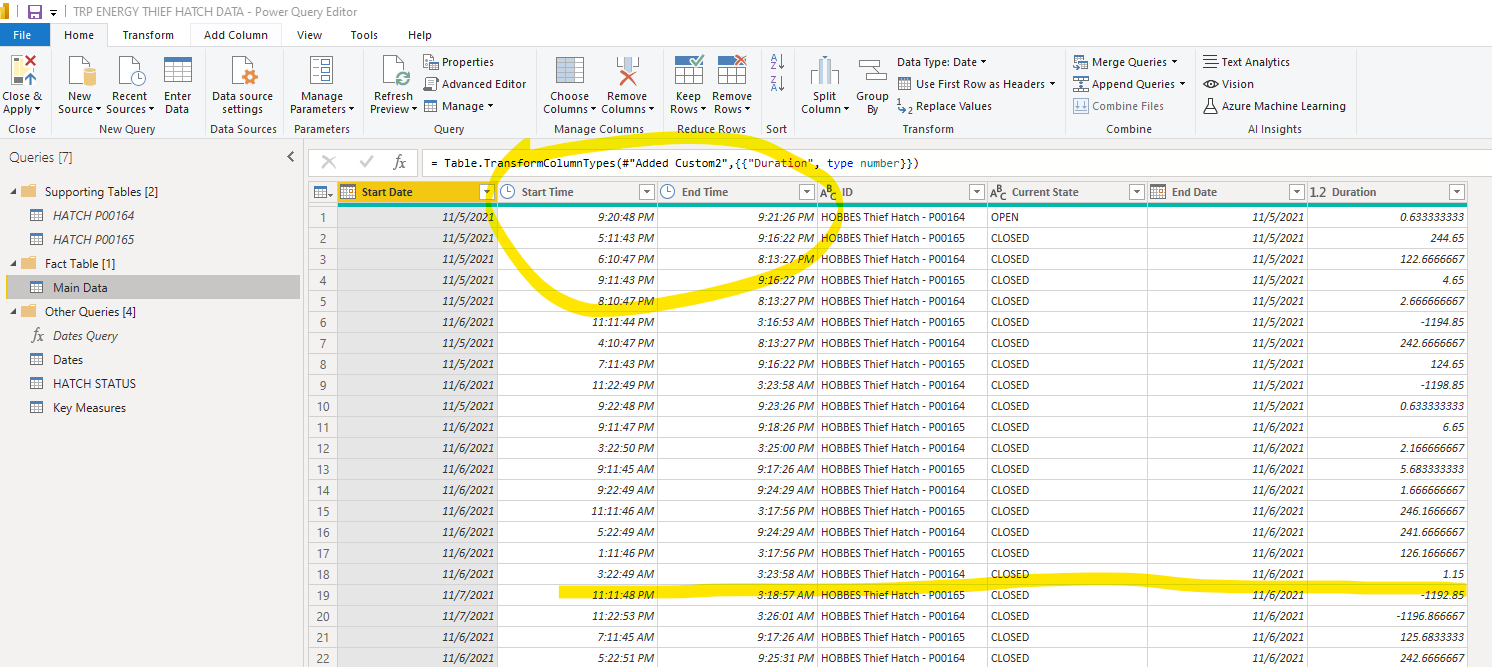
Task: Click the Recent Sources icon
Action: pos(130,72)
